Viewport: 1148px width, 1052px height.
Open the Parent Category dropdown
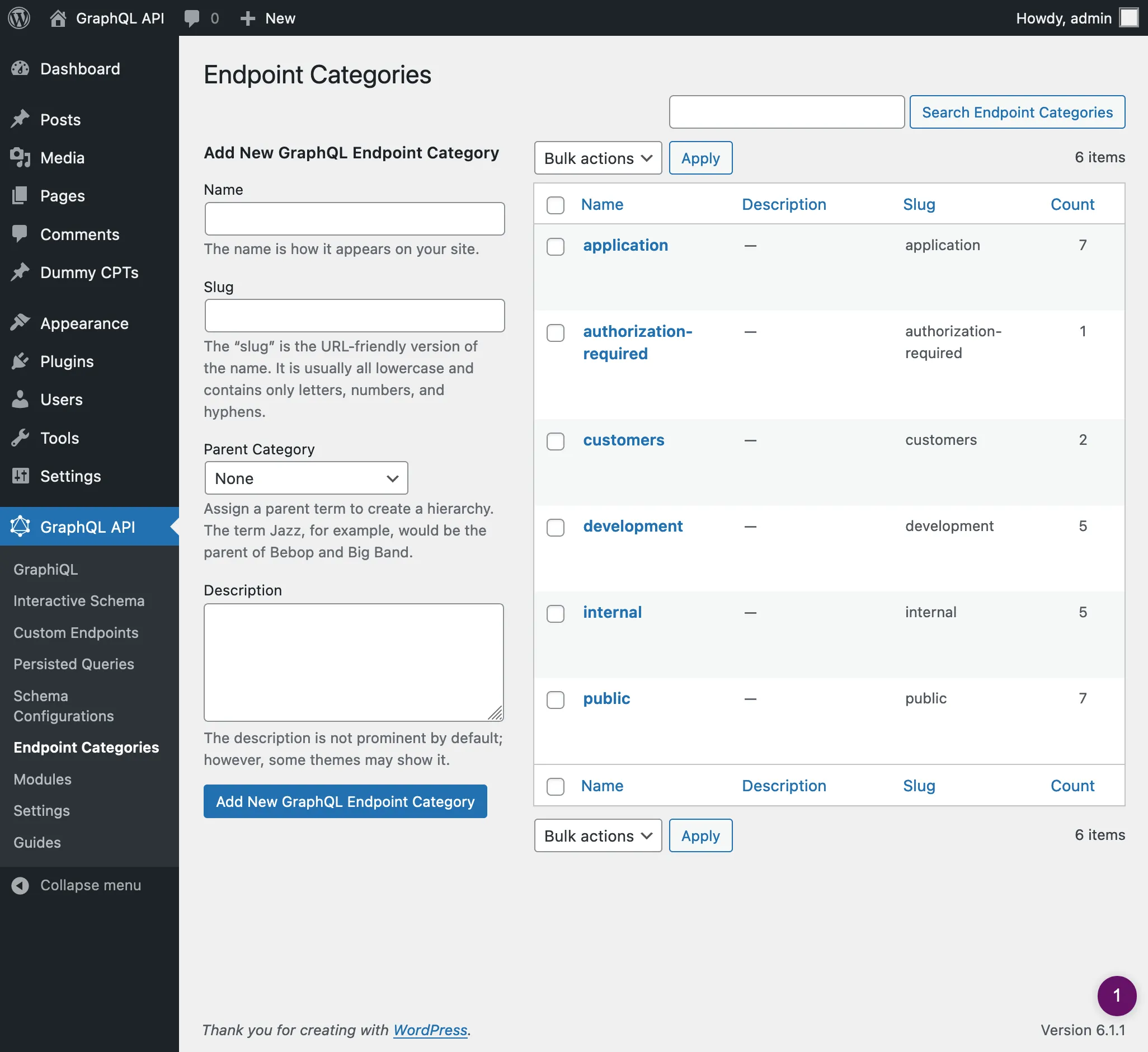pyautogui.click(x=306, y=477)
